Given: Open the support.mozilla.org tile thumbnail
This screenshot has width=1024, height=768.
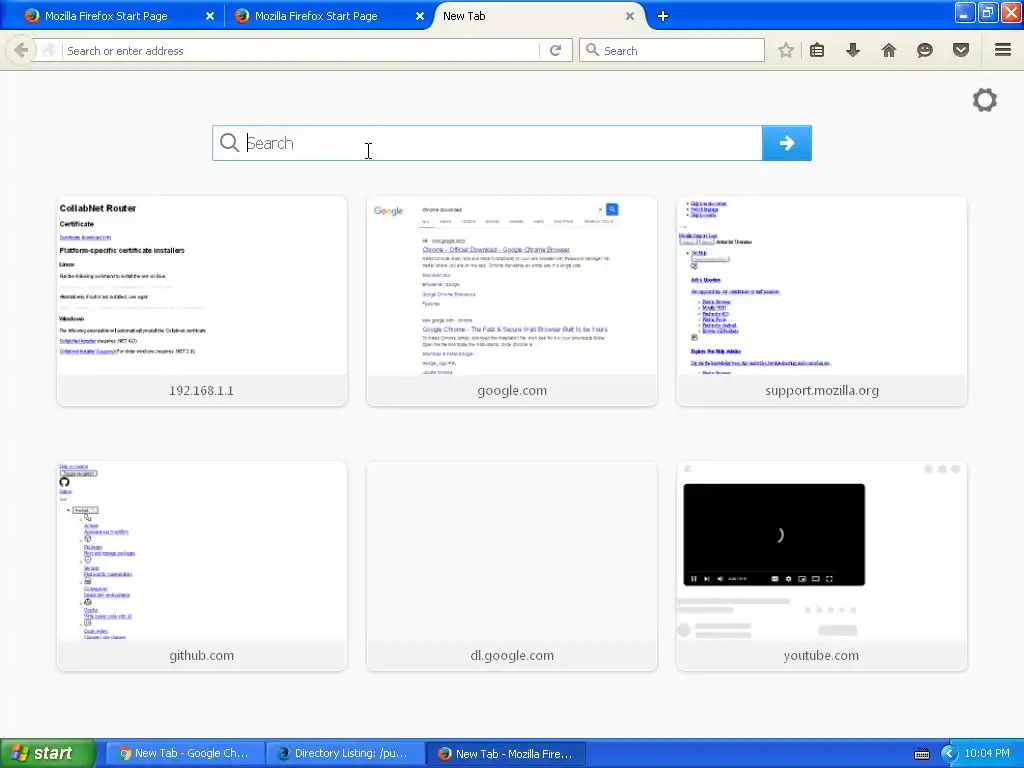Looking at the screenshot, I should (x=822, y=285).
